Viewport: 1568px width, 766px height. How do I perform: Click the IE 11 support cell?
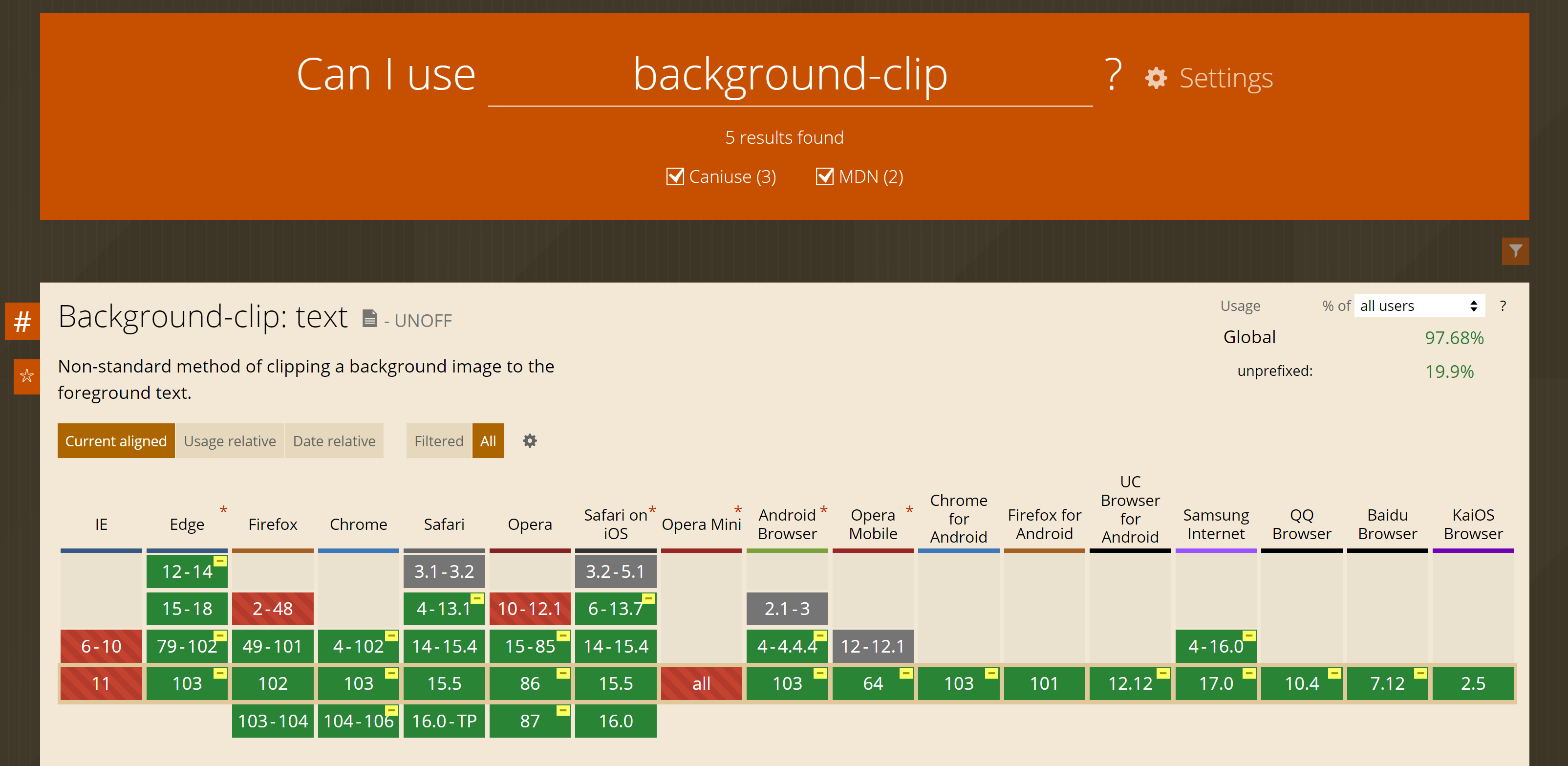tap(101, 683)
